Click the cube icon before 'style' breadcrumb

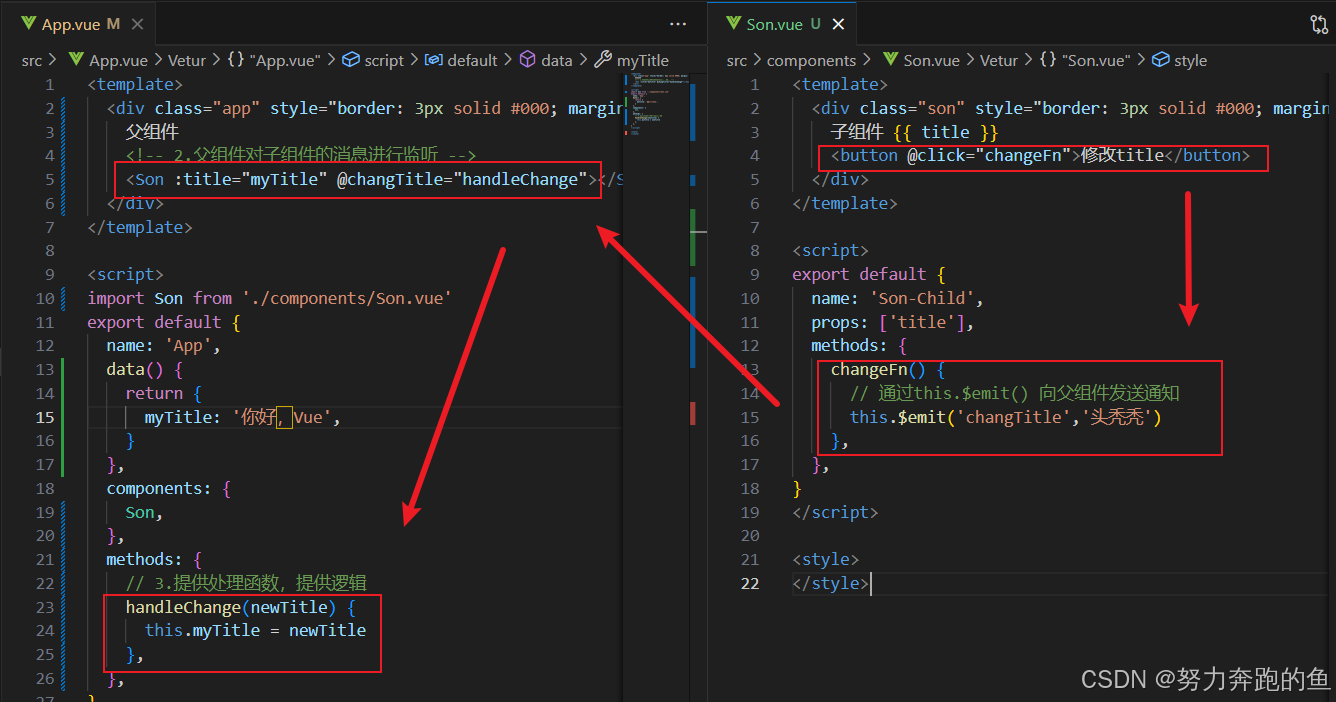(1161, 60)
